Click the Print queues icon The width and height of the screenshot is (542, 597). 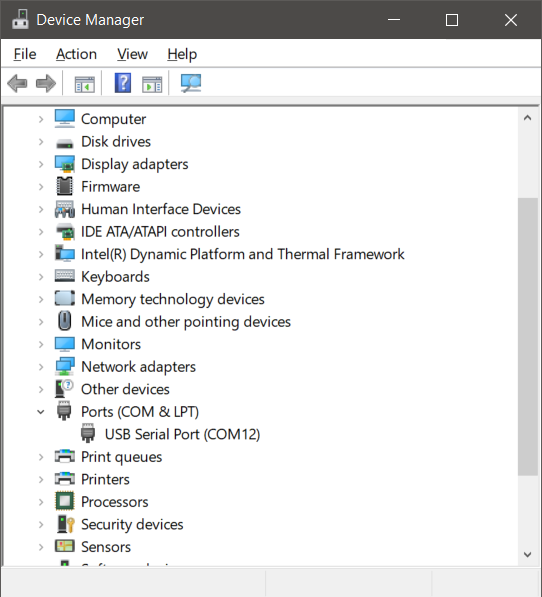click(x=65, y=455)
